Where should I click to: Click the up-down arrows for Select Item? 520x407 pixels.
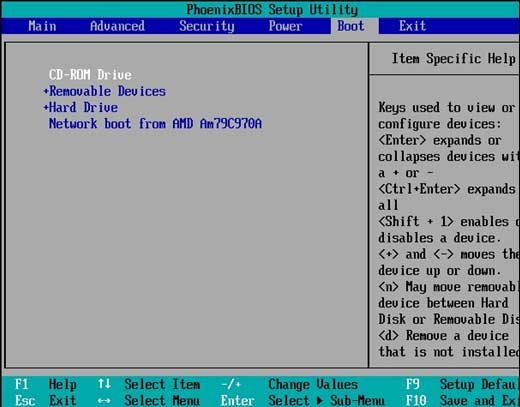pos(104,384)
